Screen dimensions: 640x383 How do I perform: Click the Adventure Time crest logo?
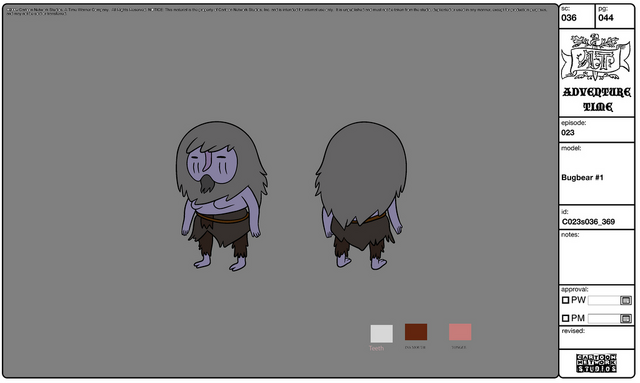(x=595, y=57)
